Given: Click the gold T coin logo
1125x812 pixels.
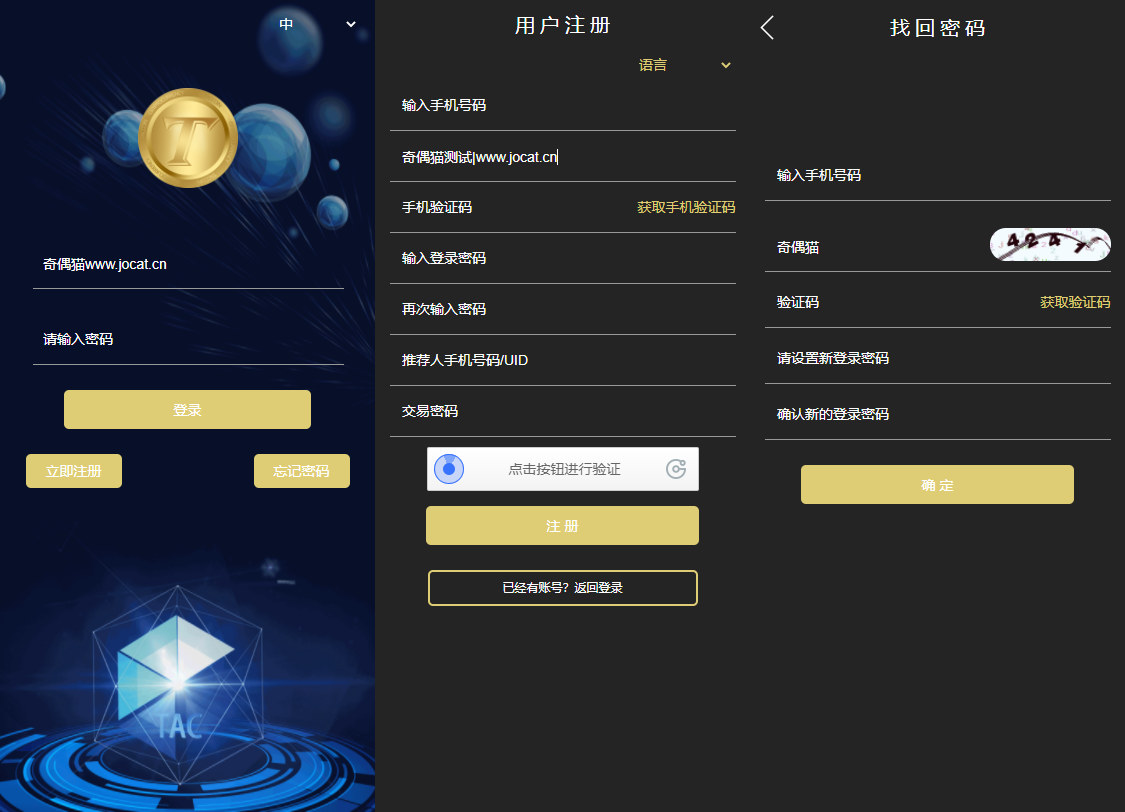Looking at the screenshot, I should (188, 138).
